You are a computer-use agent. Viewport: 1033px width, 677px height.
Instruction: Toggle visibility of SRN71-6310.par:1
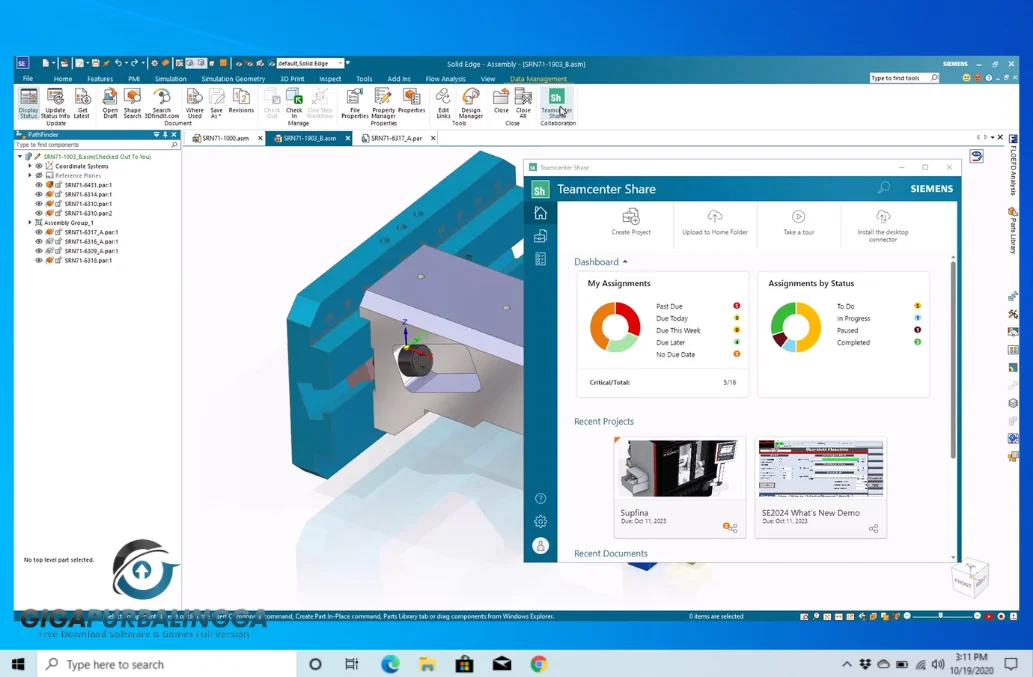point(39,203)
